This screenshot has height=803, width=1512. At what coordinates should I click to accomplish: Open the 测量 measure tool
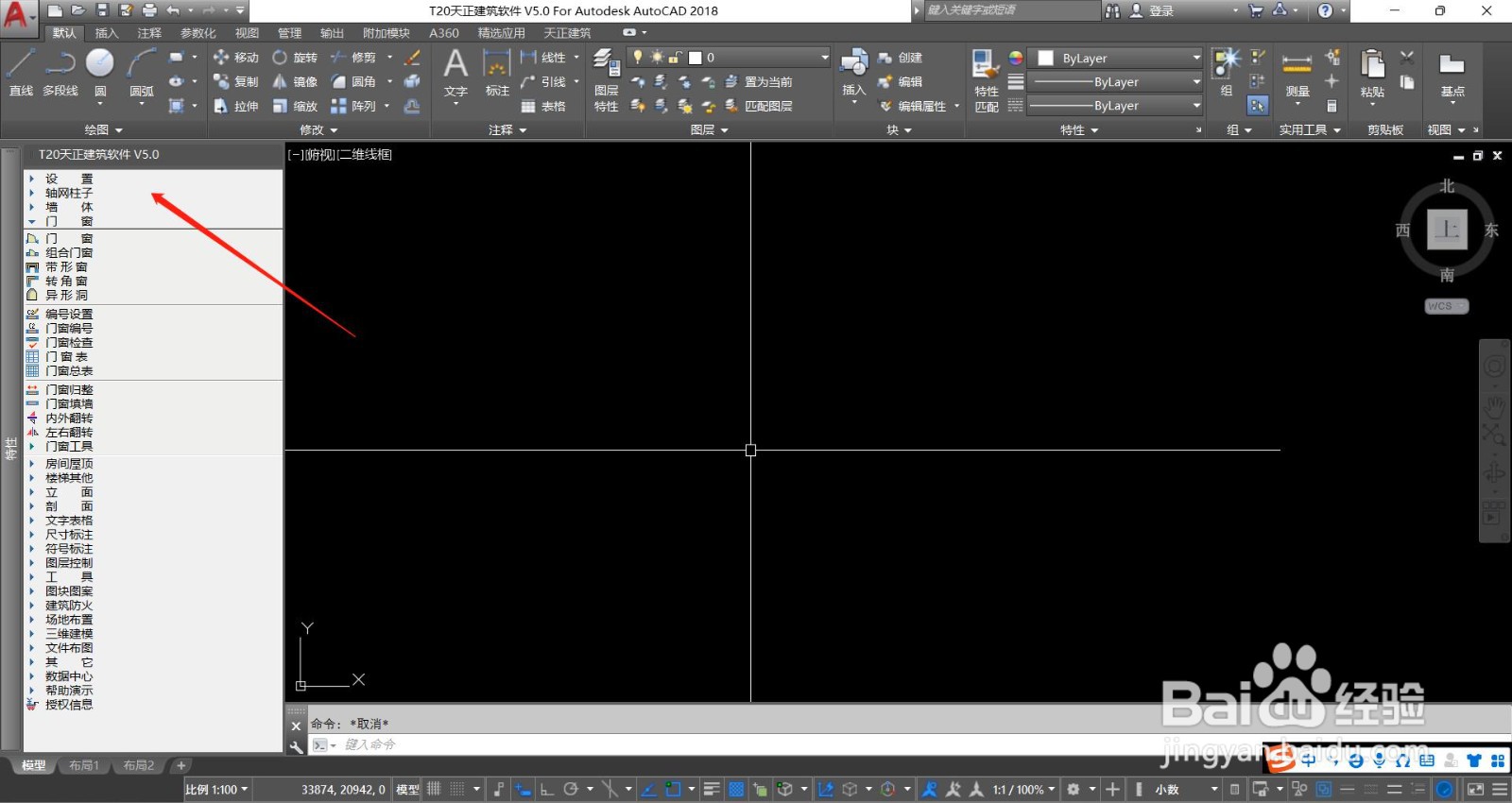pyautogui.click(x=1297, y=74)
